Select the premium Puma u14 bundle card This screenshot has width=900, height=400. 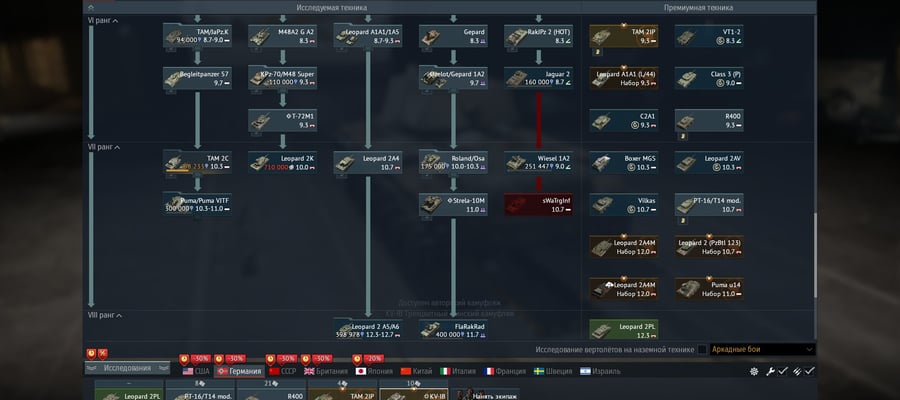pyautogui.click(x=709, y=289)
